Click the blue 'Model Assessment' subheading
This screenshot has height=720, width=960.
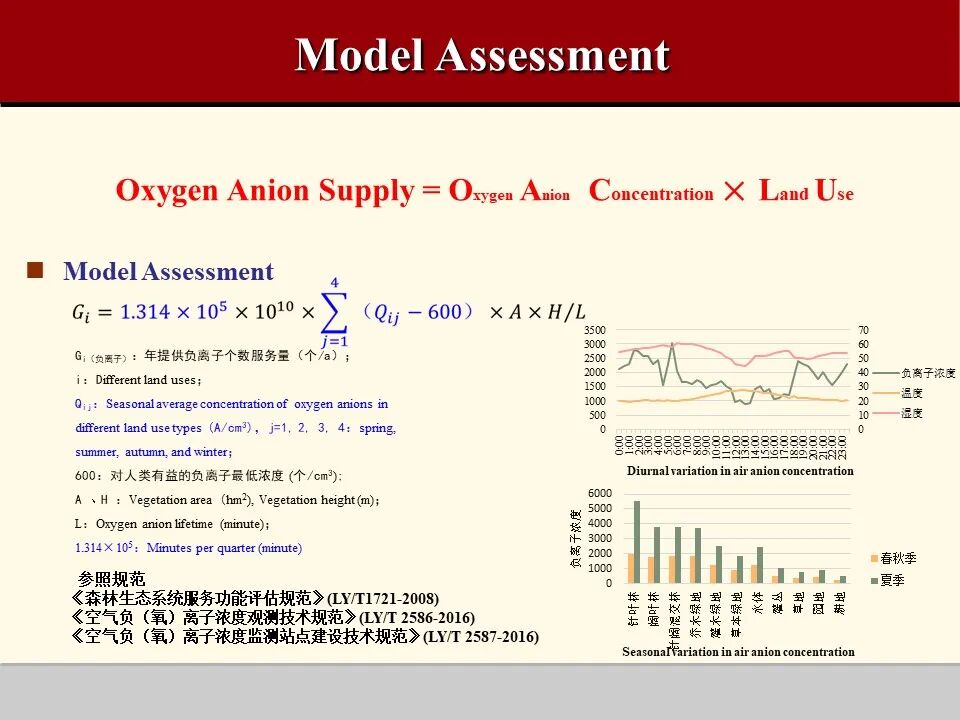point(168,271)
